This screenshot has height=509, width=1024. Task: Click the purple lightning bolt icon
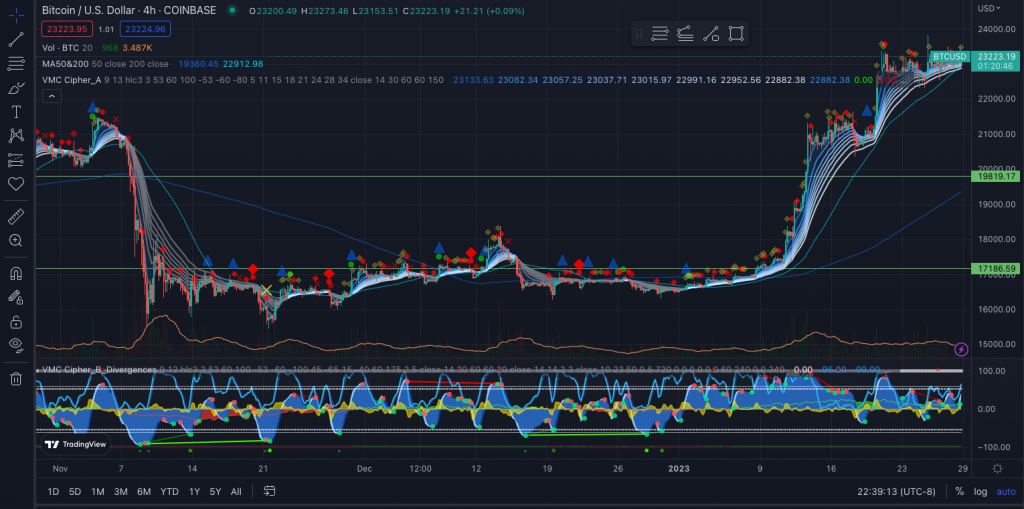961,350
